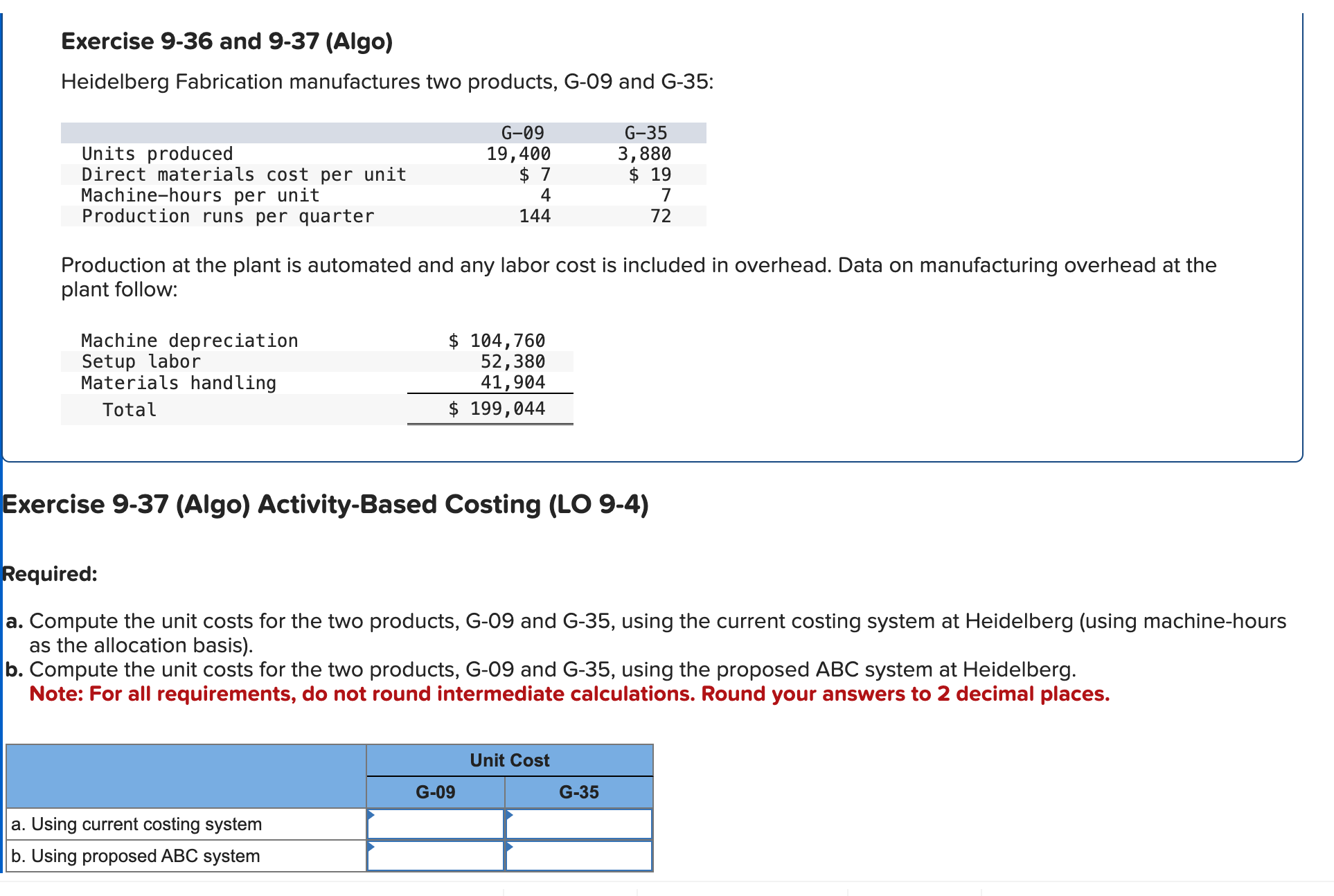Select the row labeled Using current costing system
Viewport: 1334px width, 896px height.
coord(137,824)
